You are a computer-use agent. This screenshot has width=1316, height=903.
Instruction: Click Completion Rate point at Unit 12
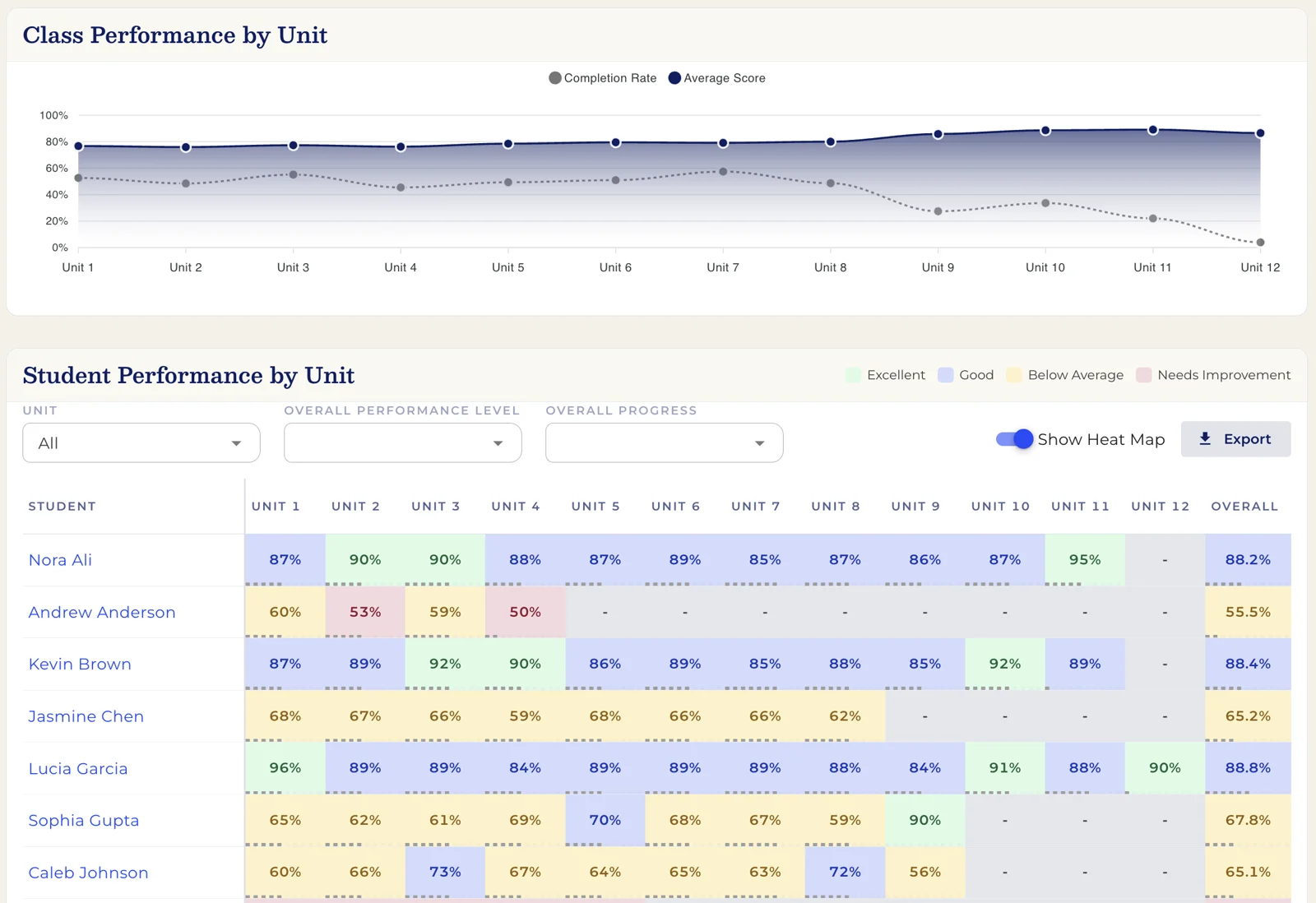[1260, 243]
